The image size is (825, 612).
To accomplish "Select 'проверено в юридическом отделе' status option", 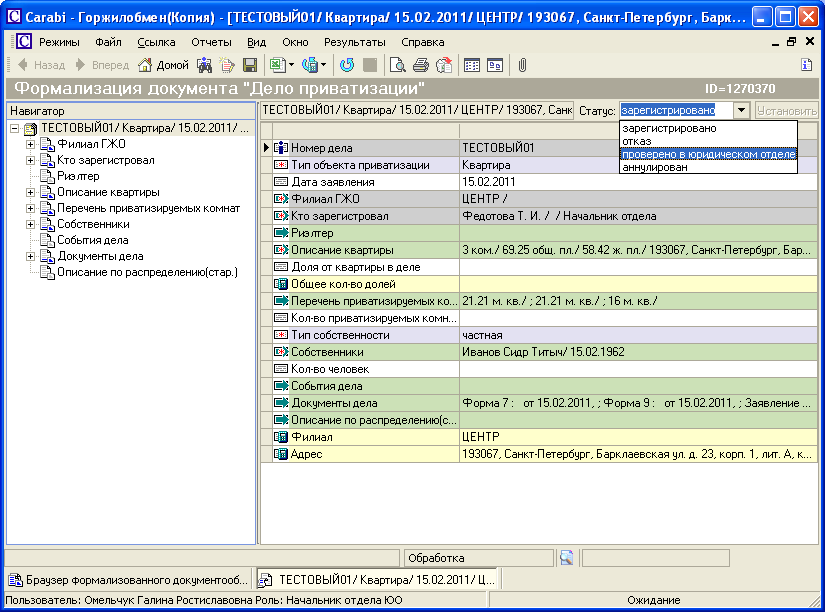I will (x=708, y=154).
